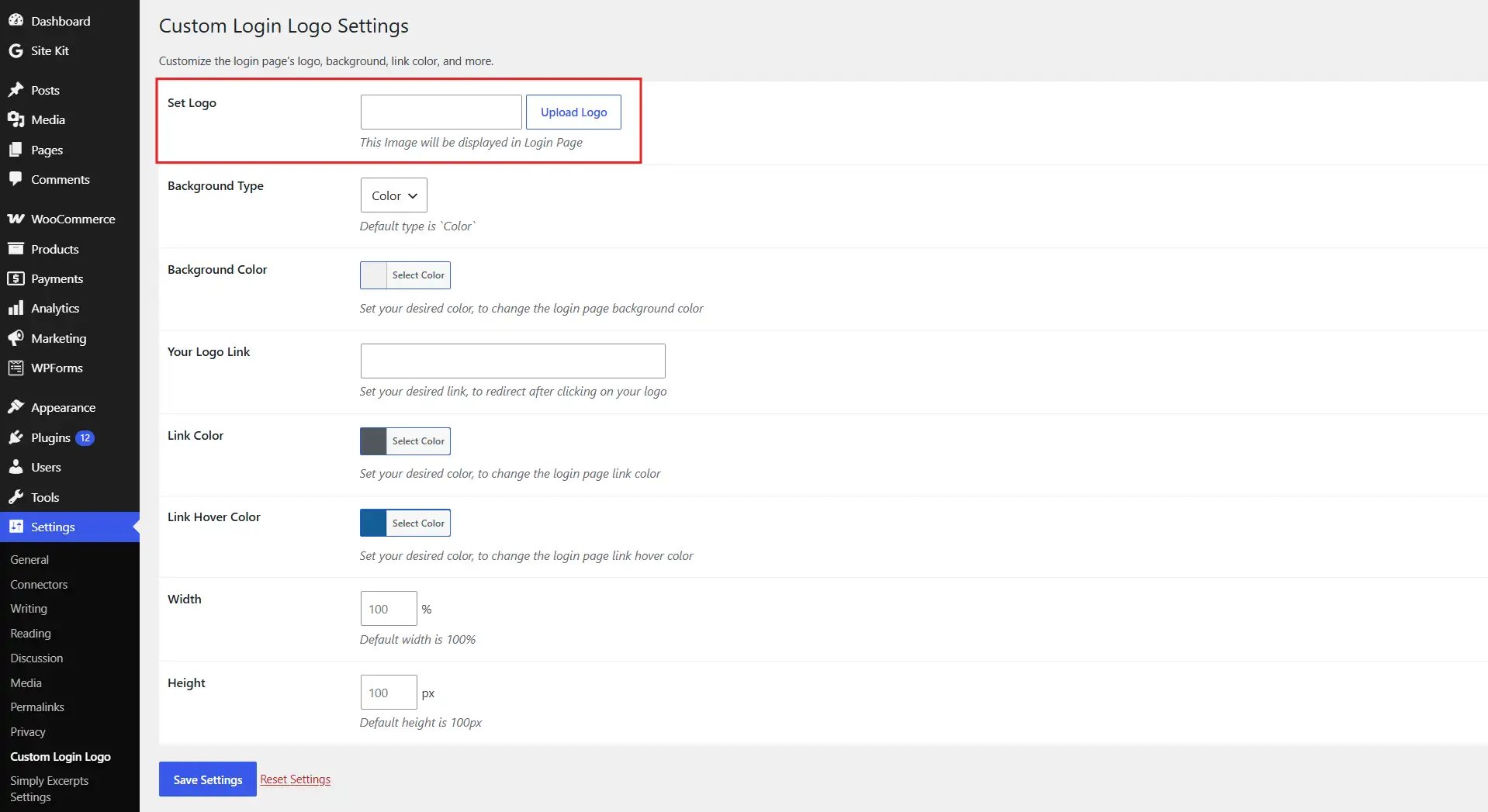This screenshot has width=1488, height=812.
Task: Click the Pages icon
Action: (x=16, y=150)
